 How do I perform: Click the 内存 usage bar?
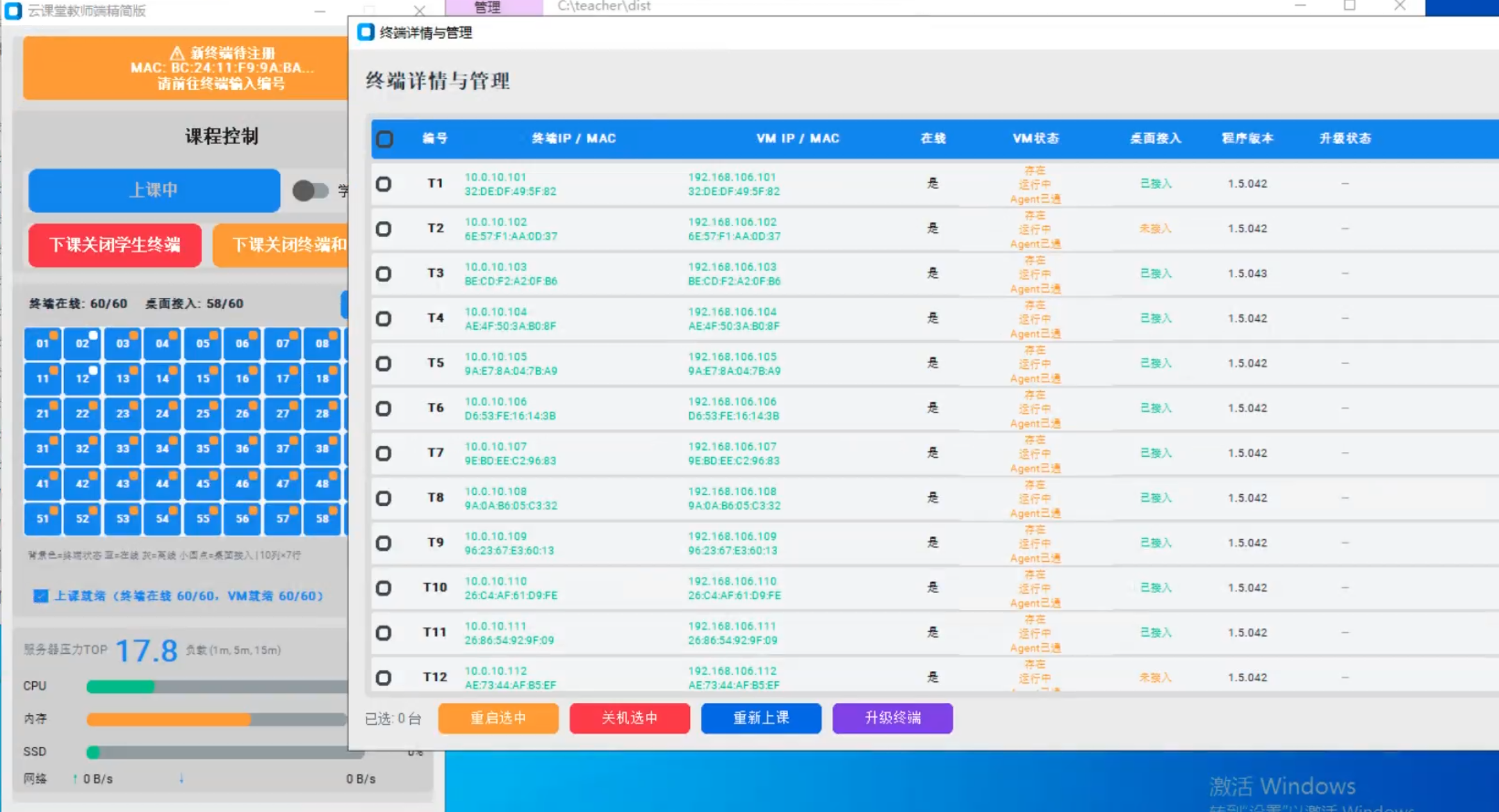(x=218, y=720)
